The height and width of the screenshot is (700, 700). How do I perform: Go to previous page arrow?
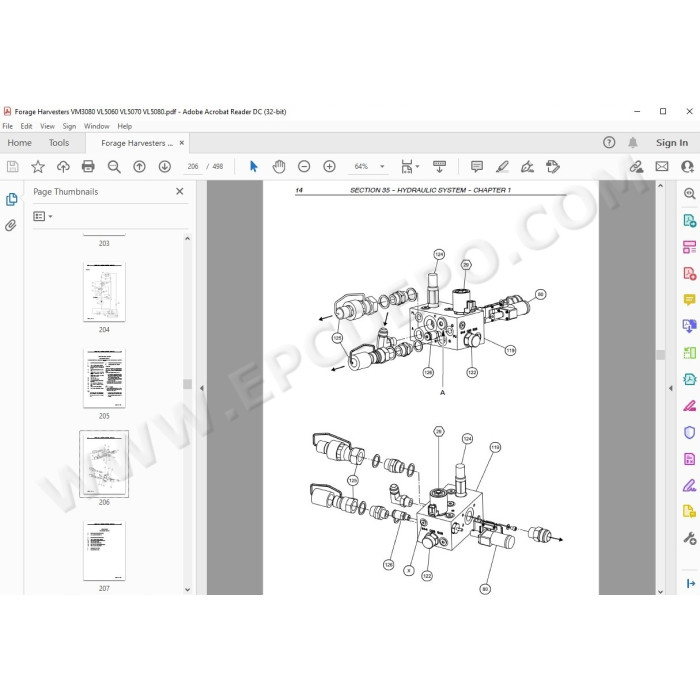tap(139, 167)
